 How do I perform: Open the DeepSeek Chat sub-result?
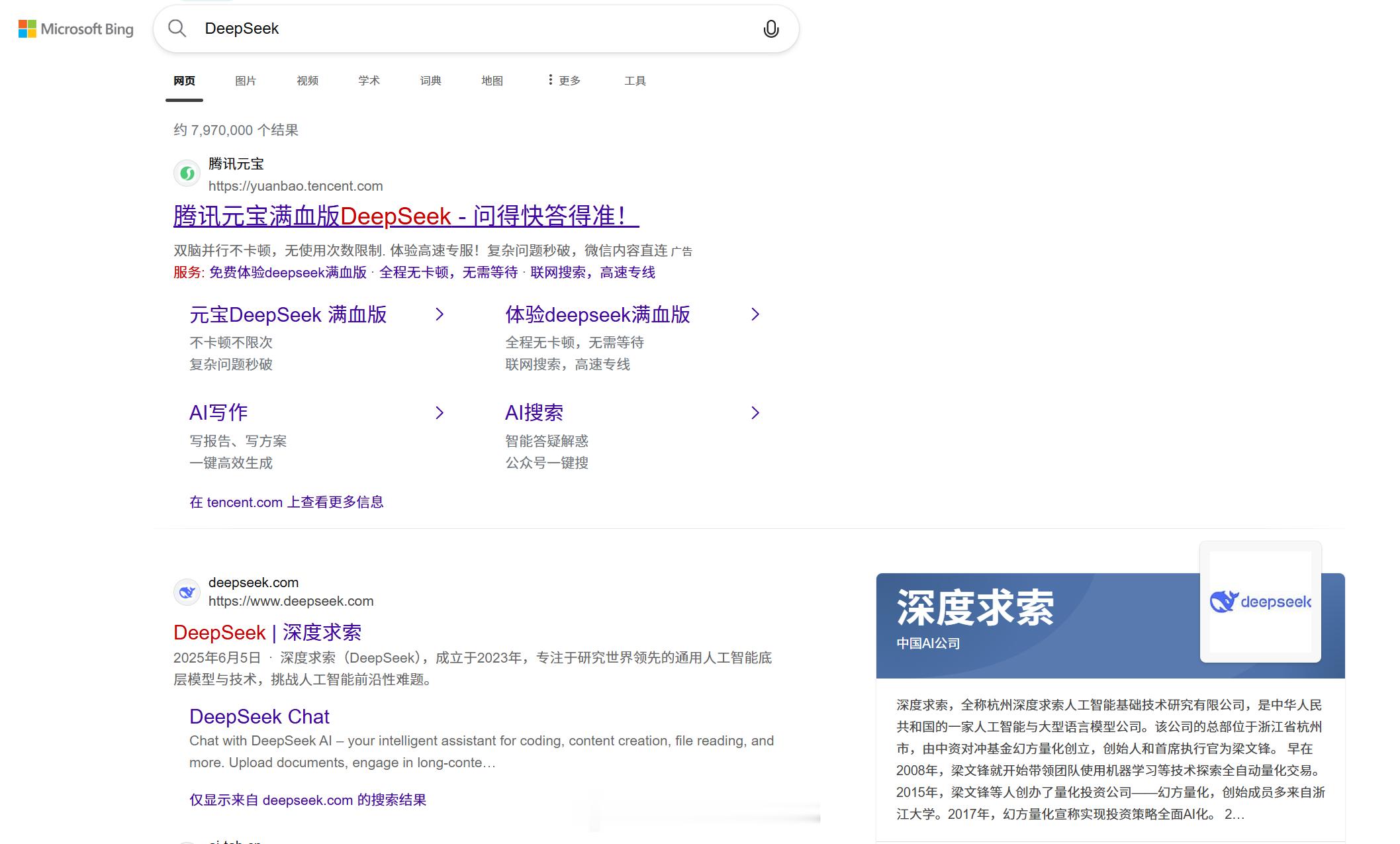click(x=259, y=717)
